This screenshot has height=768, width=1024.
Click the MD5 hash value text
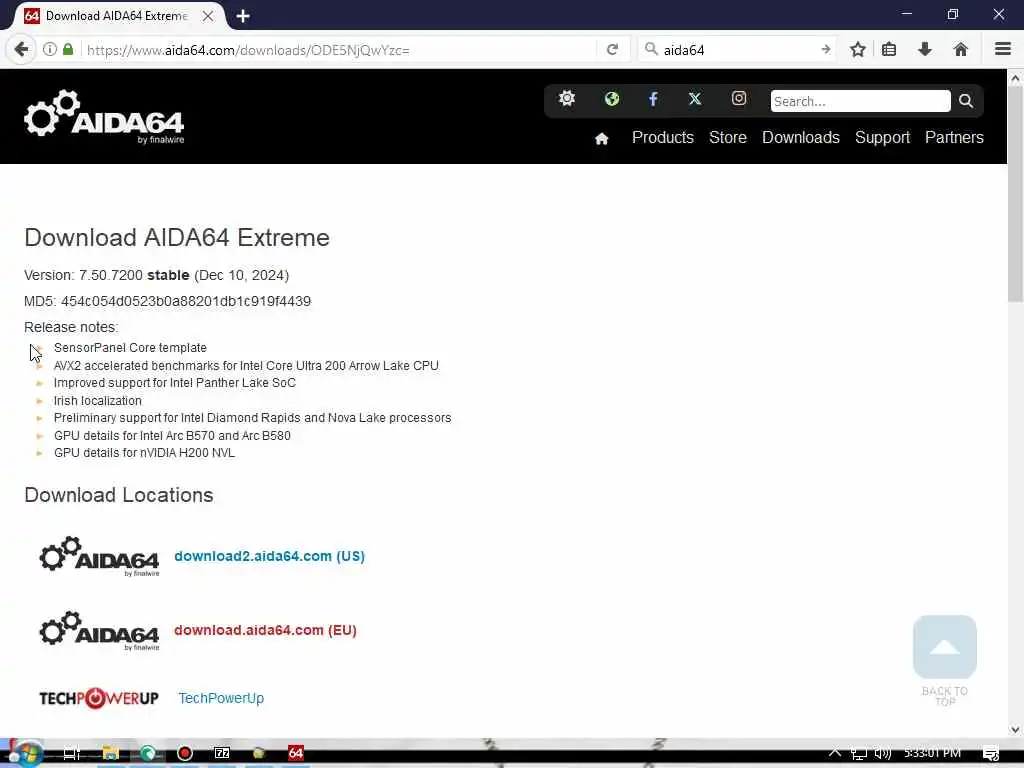[185, 302]
